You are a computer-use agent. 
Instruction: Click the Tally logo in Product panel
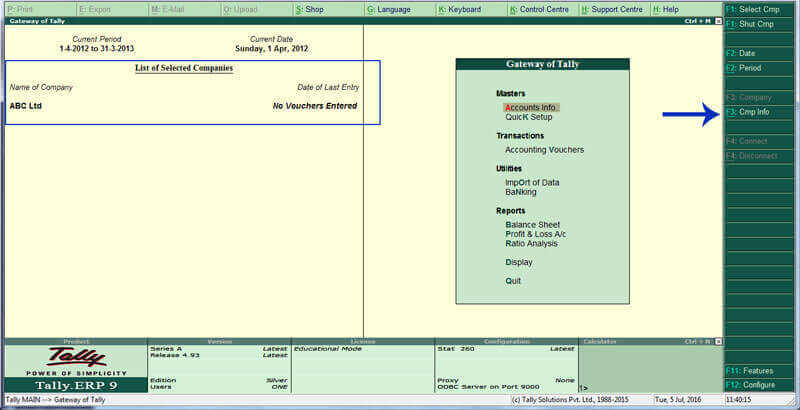pos(77,357)
